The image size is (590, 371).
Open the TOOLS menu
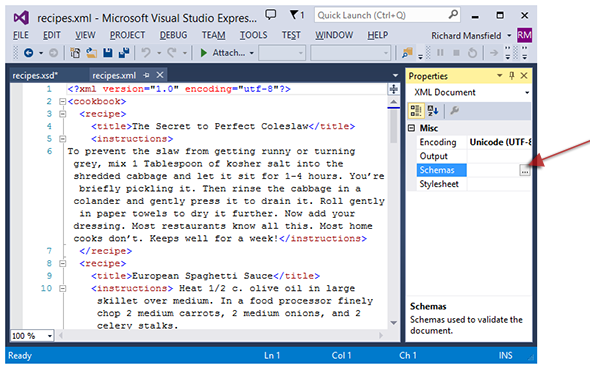pyautogui.click(x=254, y=35)
